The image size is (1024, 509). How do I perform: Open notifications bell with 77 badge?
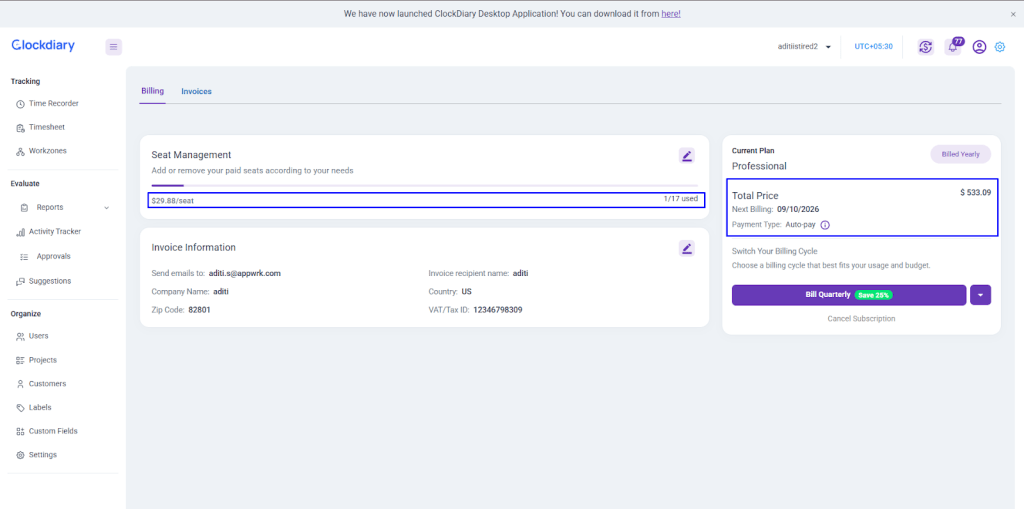click(x=953, y=47)
